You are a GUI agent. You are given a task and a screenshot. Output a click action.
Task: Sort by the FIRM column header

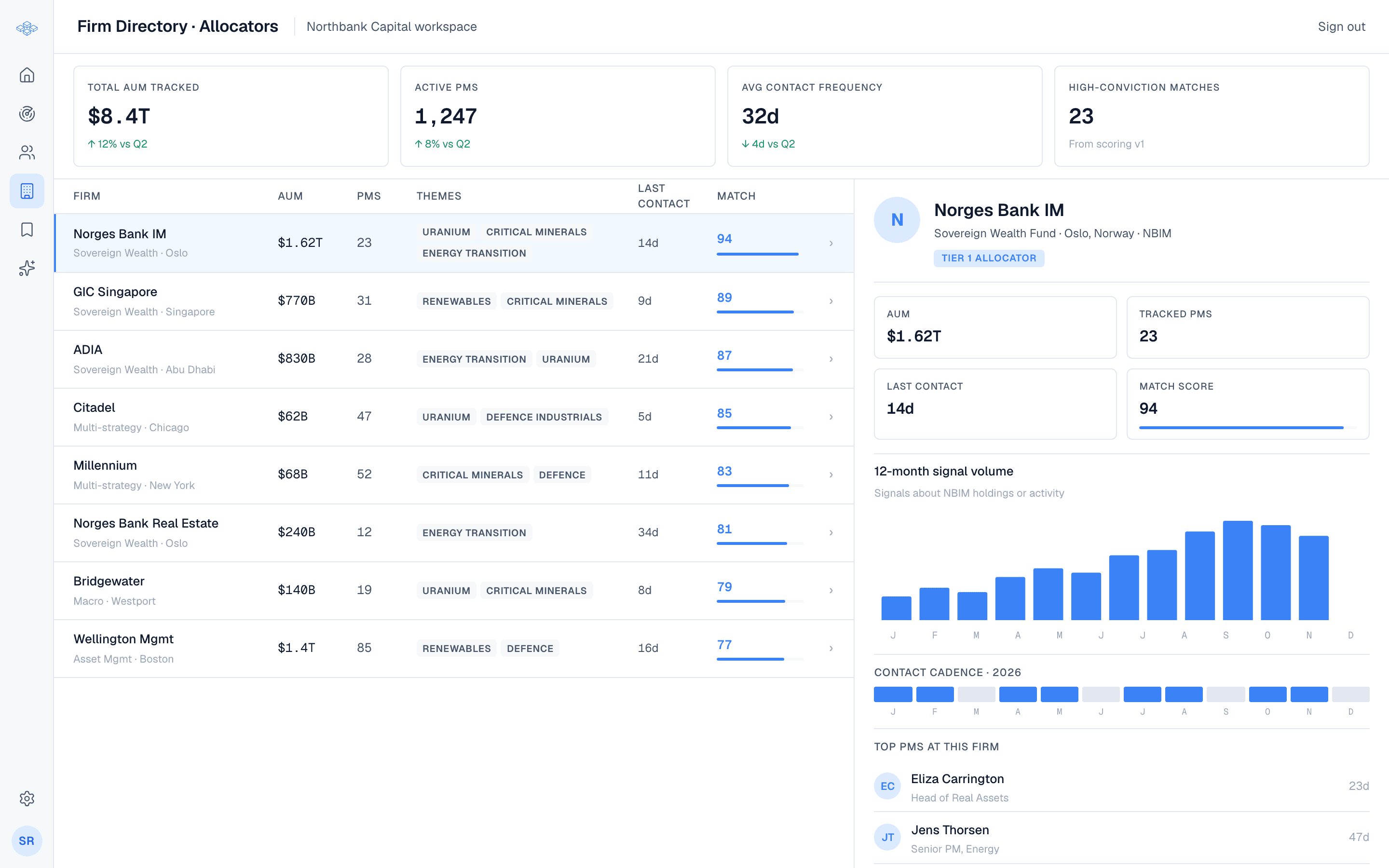87,196
